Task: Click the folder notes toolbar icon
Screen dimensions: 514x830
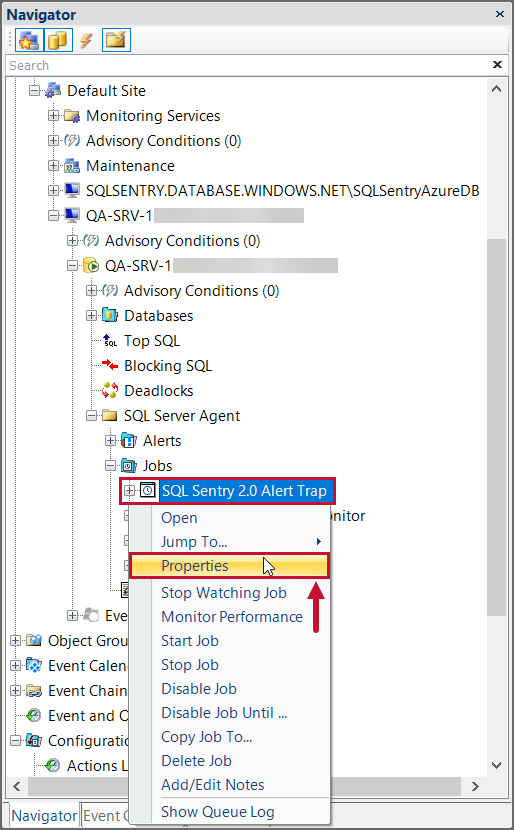Action: (116, 40)
